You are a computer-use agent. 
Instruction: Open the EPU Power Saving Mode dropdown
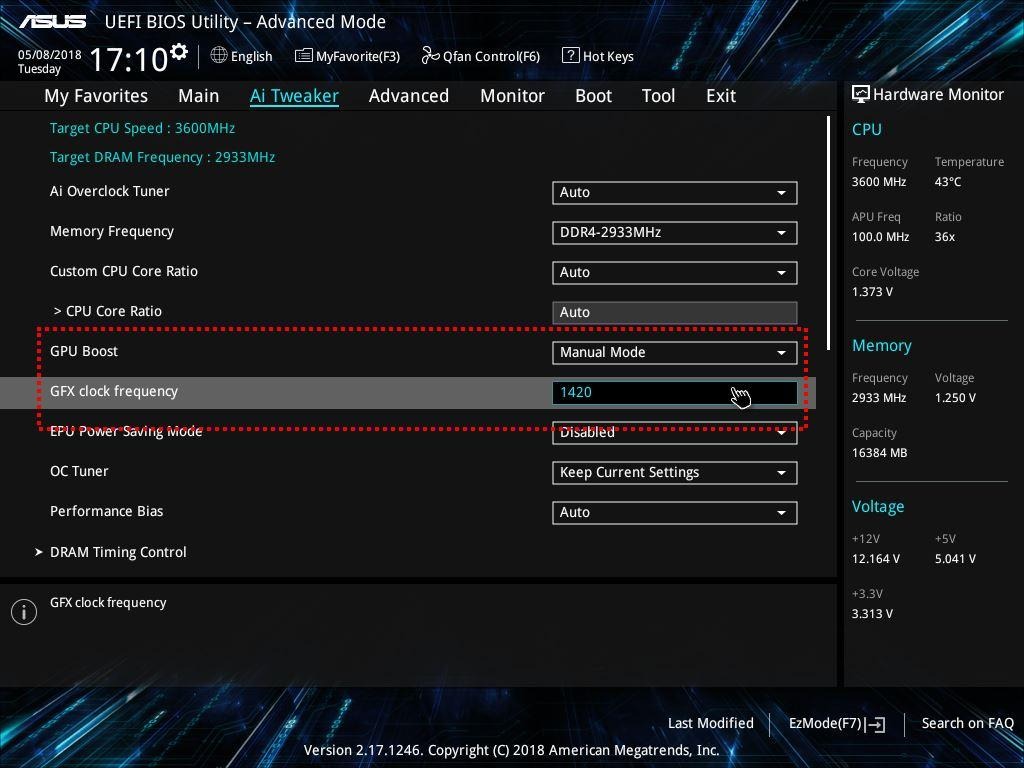coord(674,432)
